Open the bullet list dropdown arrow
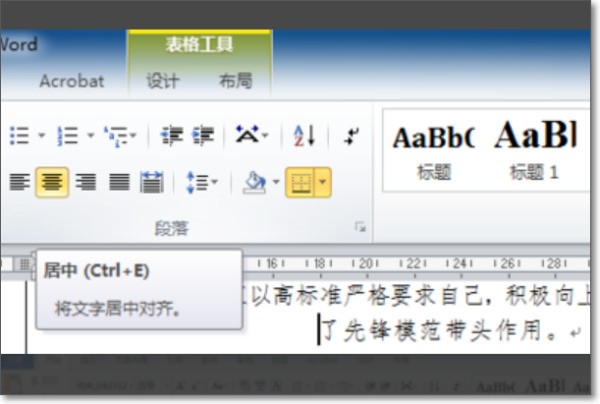Image resolution: width=600 pixels, height=404 pixels. [x=41, y=135]
